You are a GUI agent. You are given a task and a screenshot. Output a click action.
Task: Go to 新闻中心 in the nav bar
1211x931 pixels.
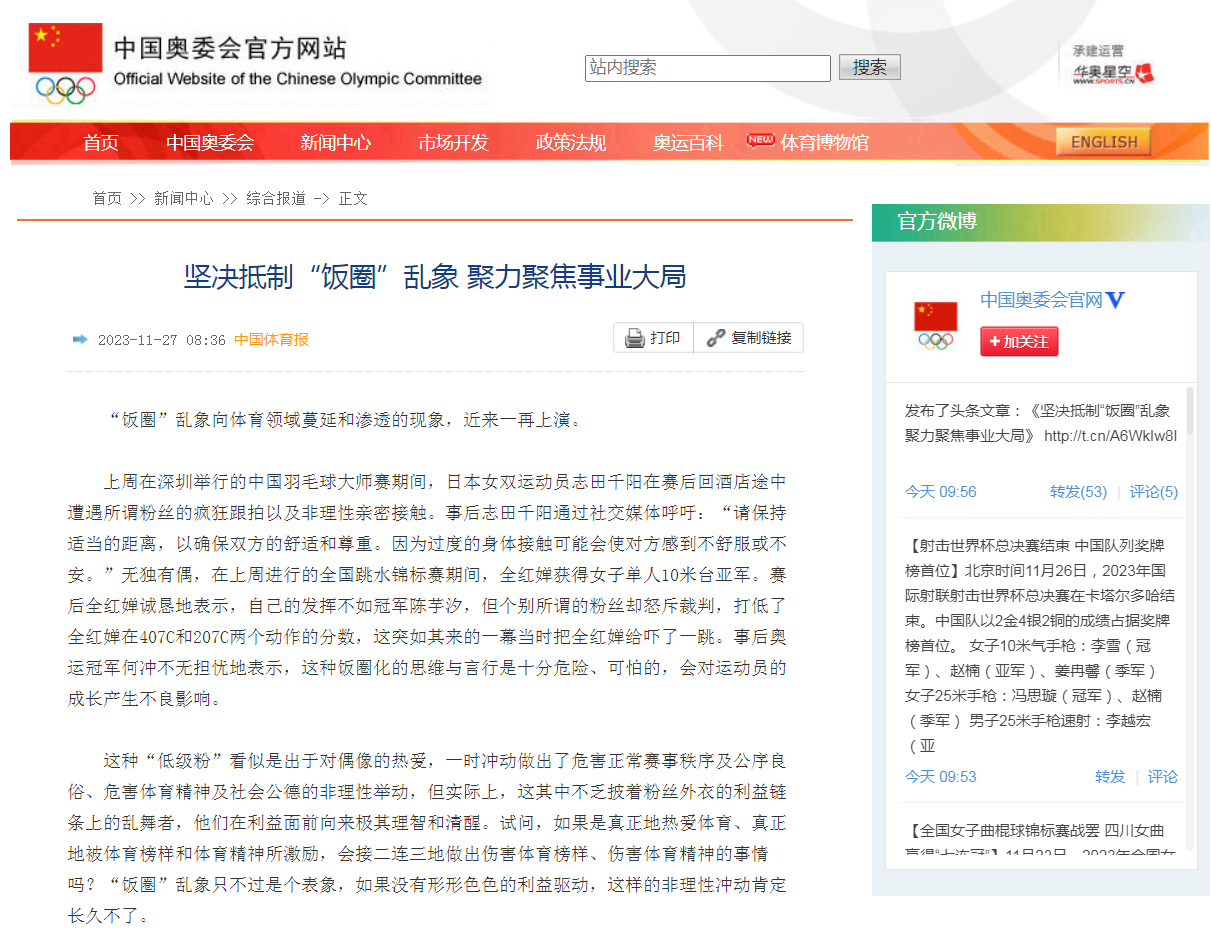pyautogui.click(x=336, y=142)
